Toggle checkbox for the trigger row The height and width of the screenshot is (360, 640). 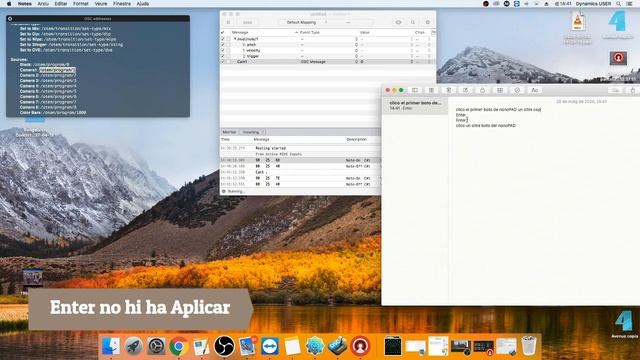[x=223, y=56]
